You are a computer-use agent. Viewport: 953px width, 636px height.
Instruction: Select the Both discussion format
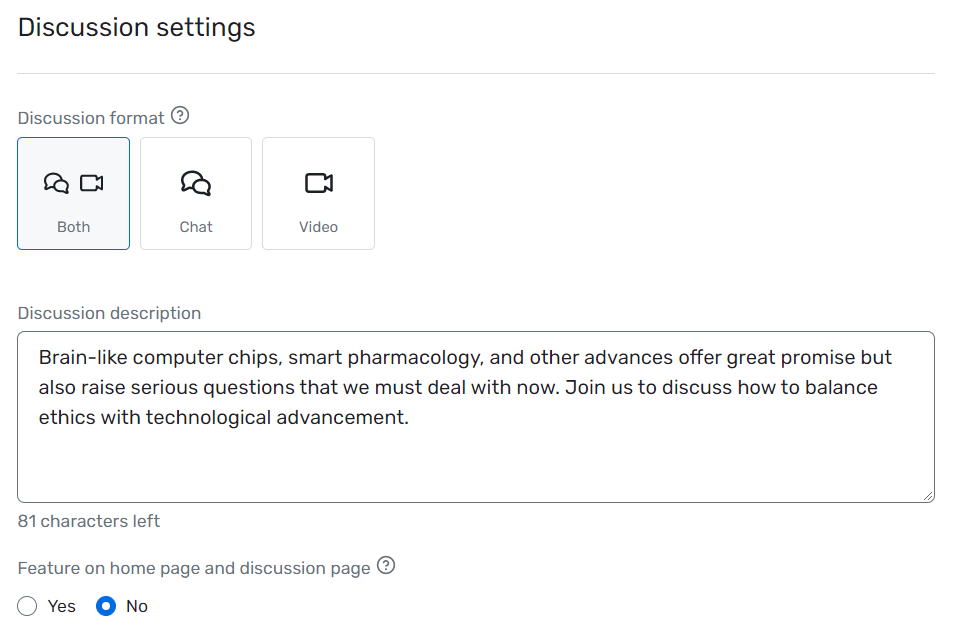coord(73,193)
